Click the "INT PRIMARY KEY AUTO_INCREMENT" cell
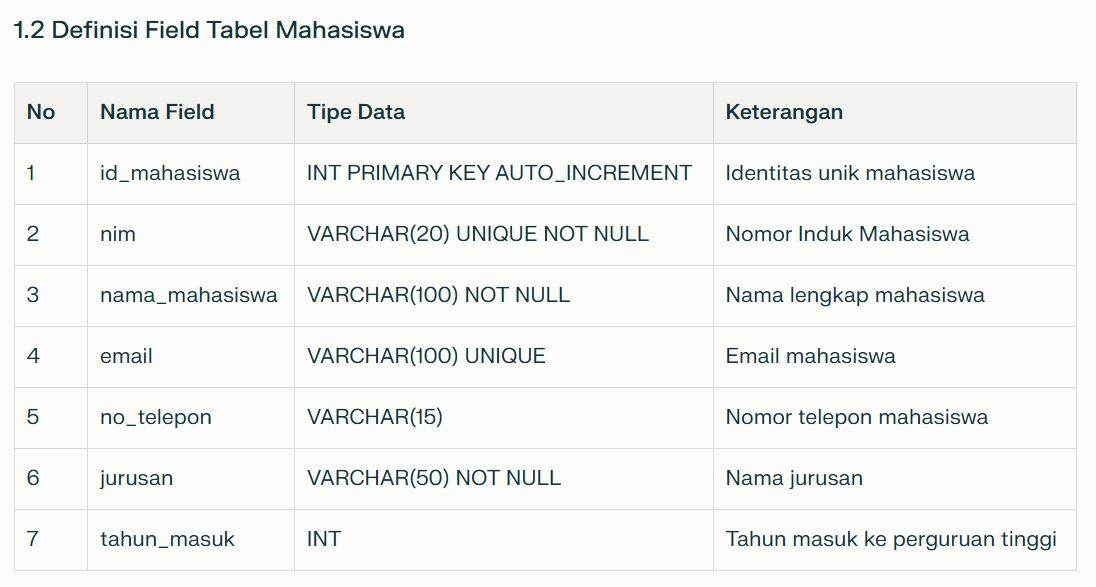This screenshot has width=1096, height=587. pyautogui.click(x=499, y=173)
